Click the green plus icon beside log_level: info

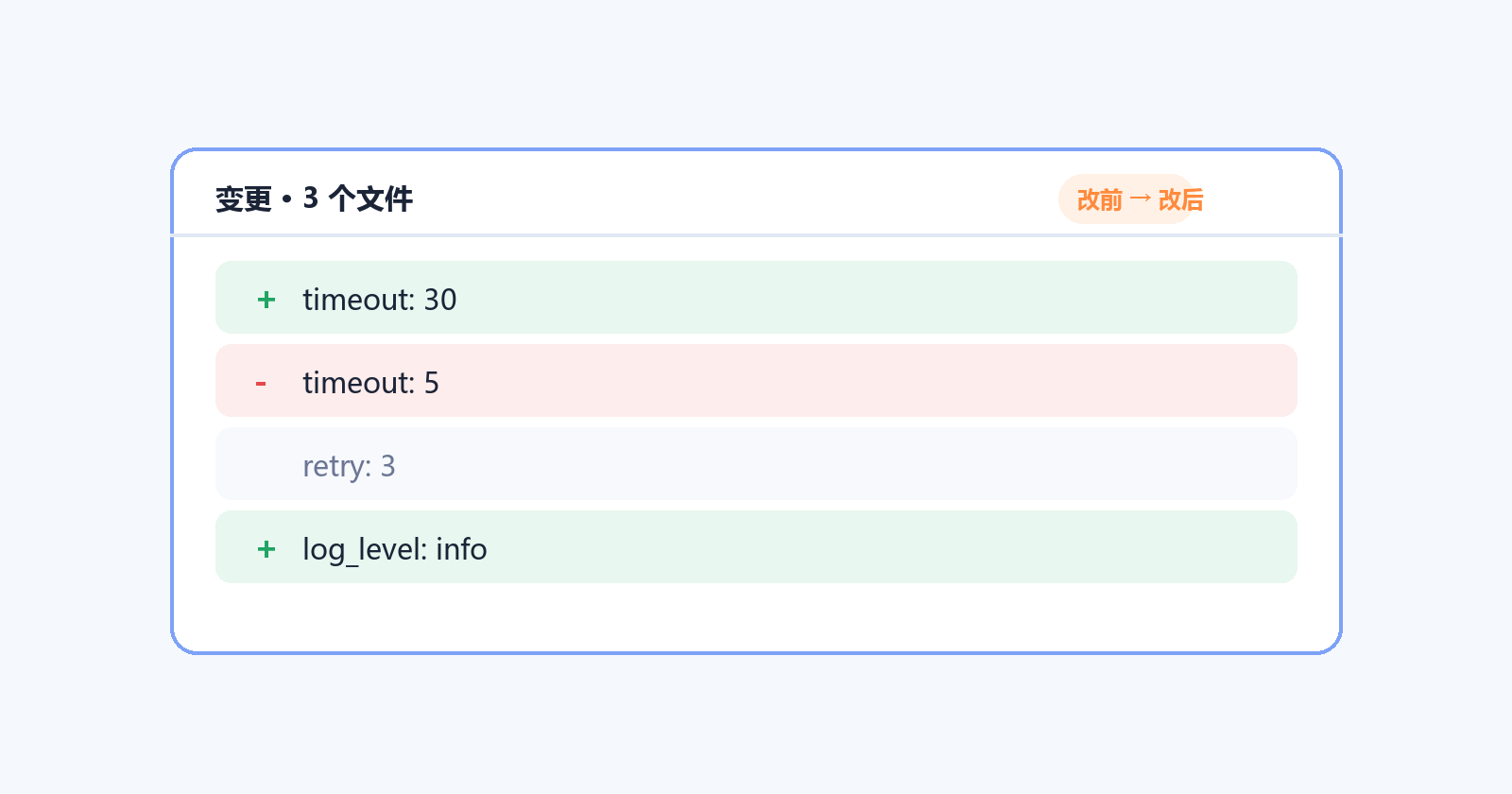coord(266,549)
